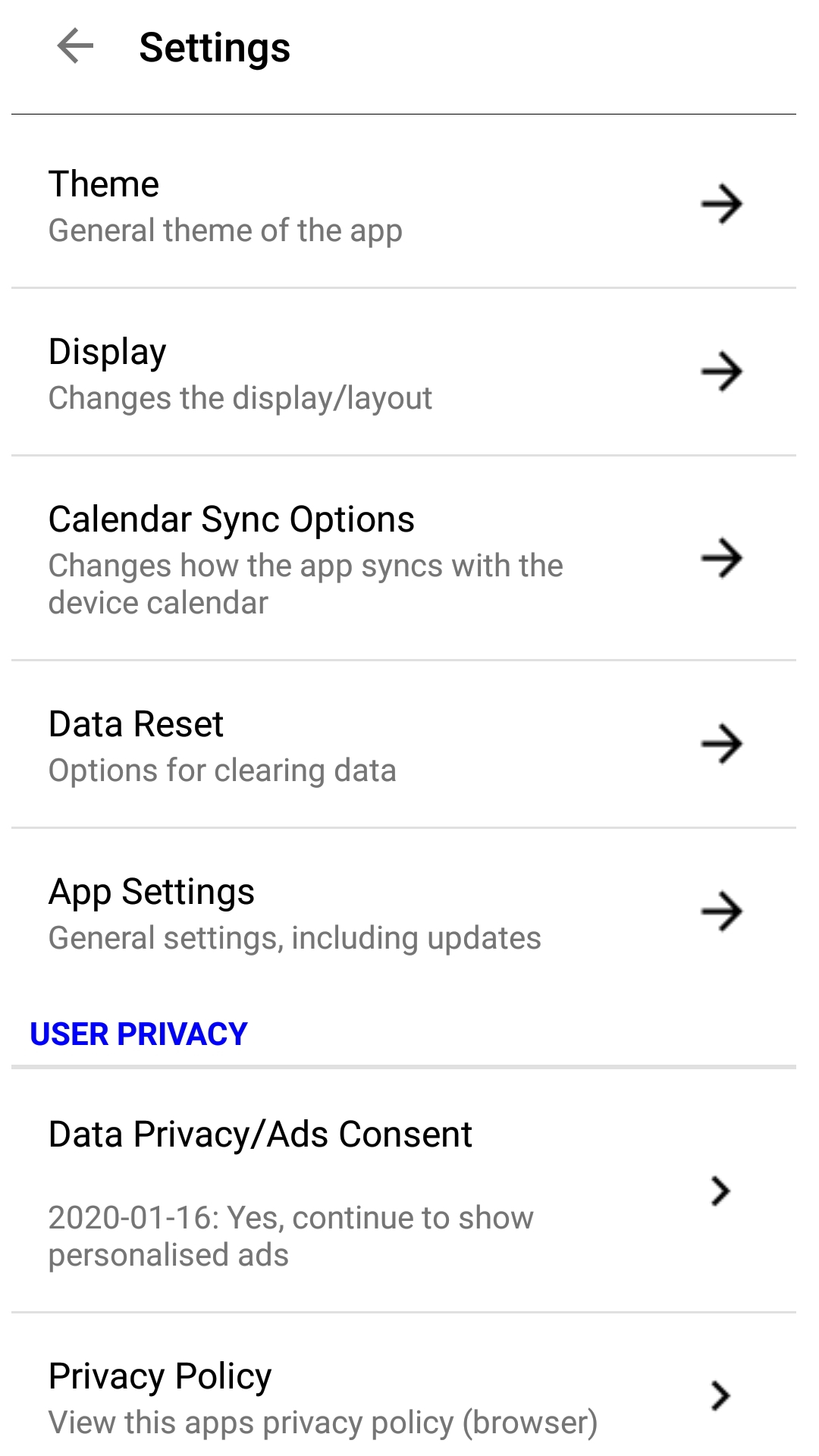Click the arrow next to App Settings
Image resolution: width=819 pixels, height=1456 pixels.
[721, 911]
